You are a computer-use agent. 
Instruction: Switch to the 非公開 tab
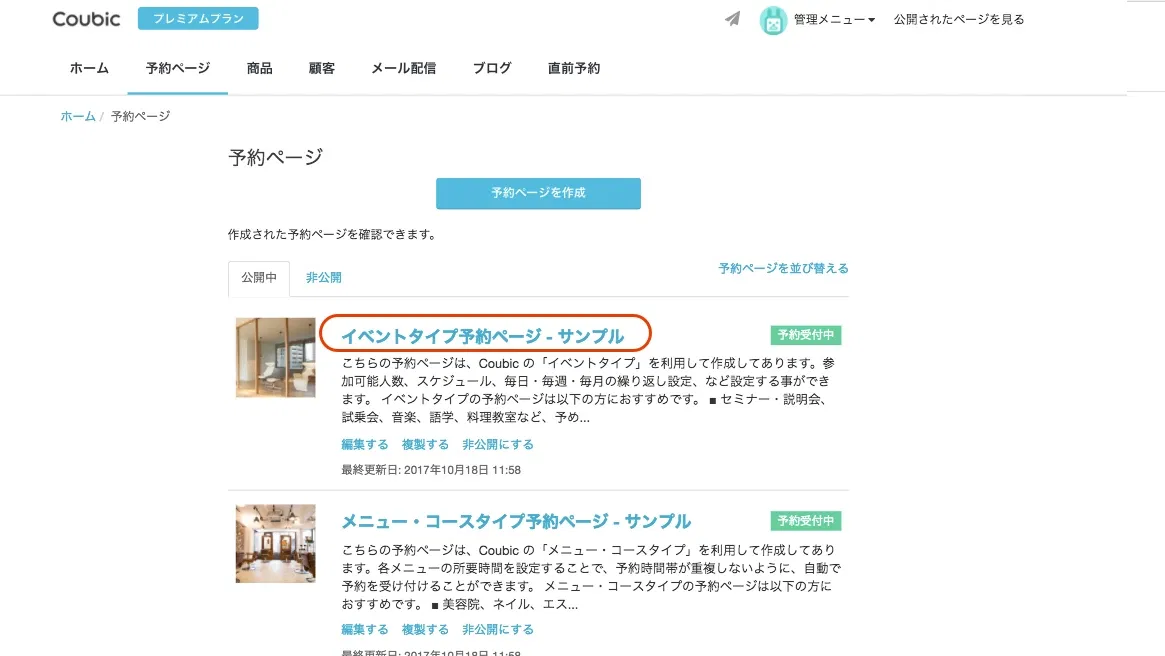(322, 277)
